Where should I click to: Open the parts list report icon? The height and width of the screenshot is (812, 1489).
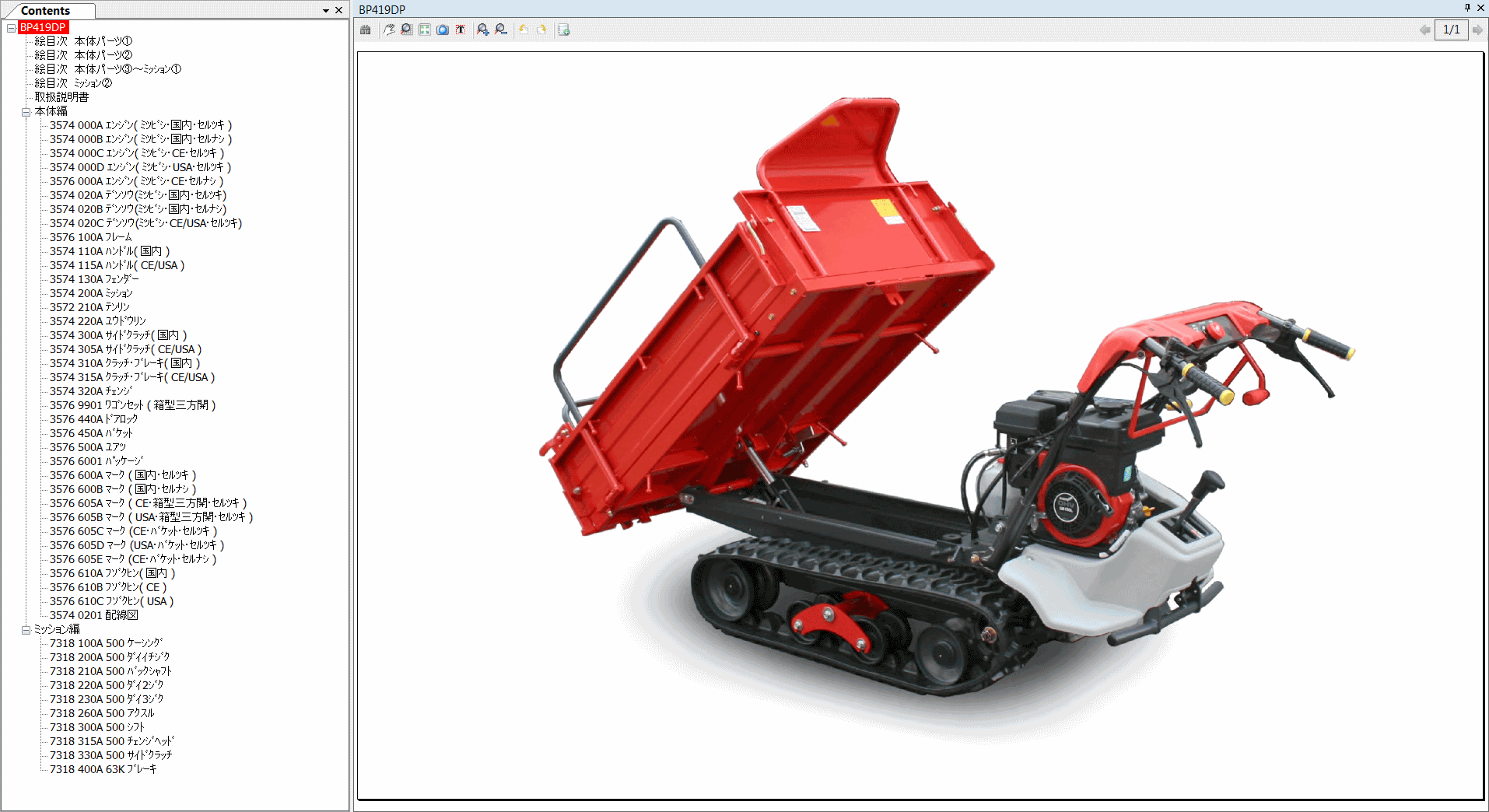pyautogui.click(x=562, y=30)
